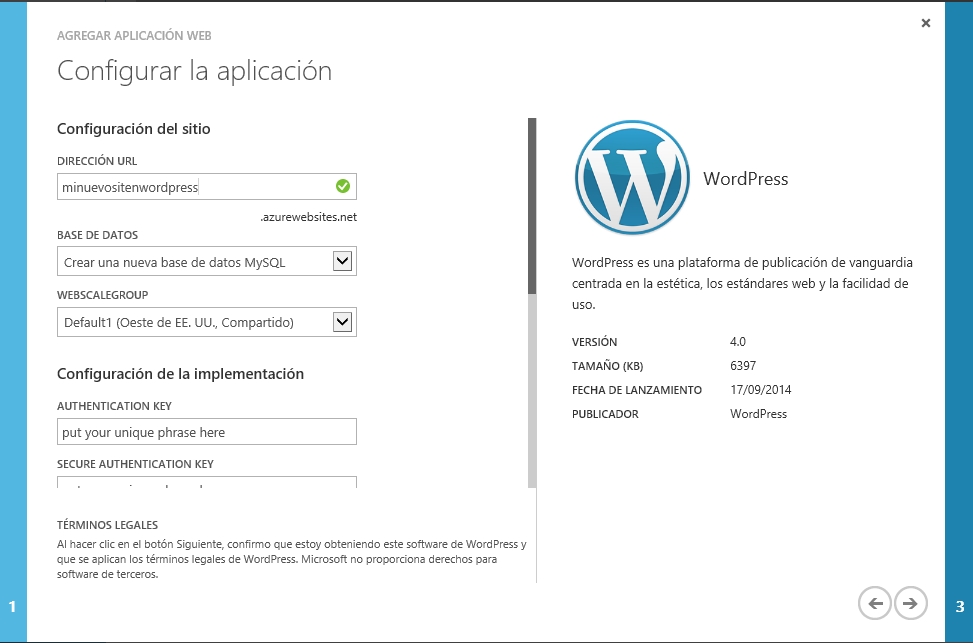The width and height of the screenshot is (973, 643).
Task: Click the 'TÉRMINOS LEGALES' heading
Action: (x=107, y=525)
